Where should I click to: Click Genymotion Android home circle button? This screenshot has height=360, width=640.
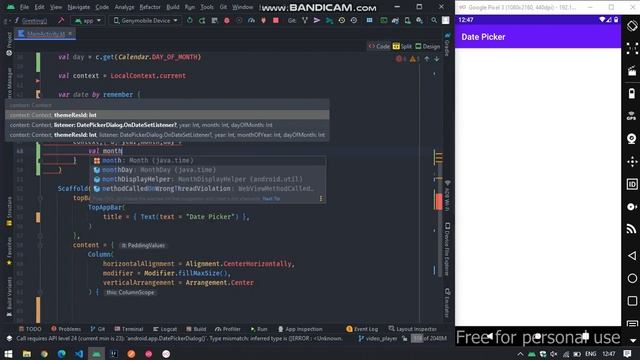click(632, 278)
